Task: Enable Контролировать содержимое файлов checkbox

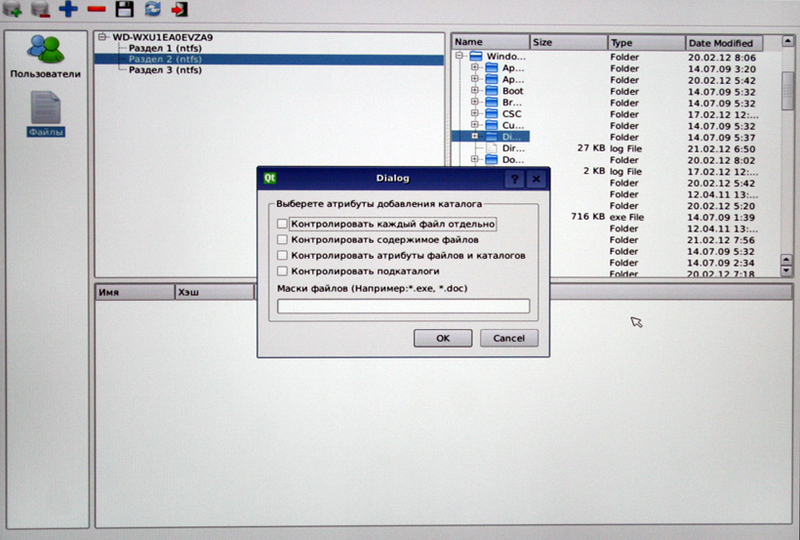Action: [x=282, y=239]
